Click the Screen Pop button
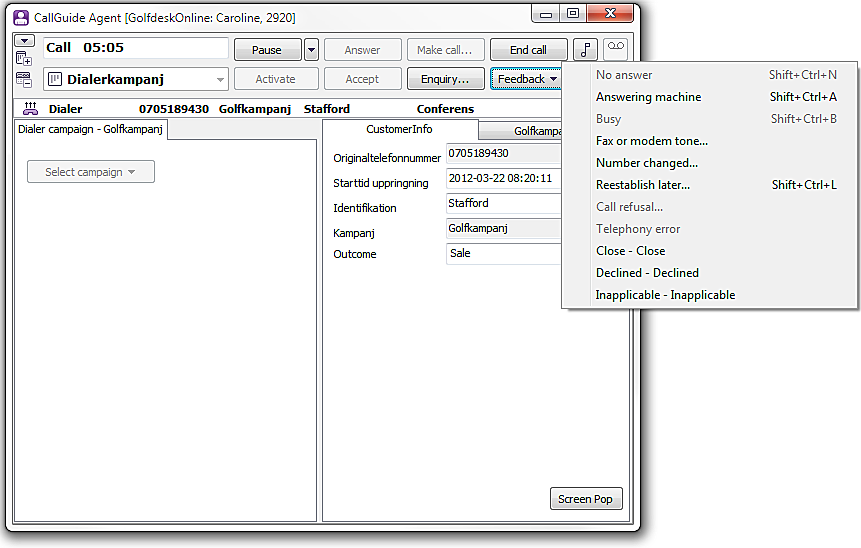The height and width of the screenshot is (548, 861). (x=586, y=499)
